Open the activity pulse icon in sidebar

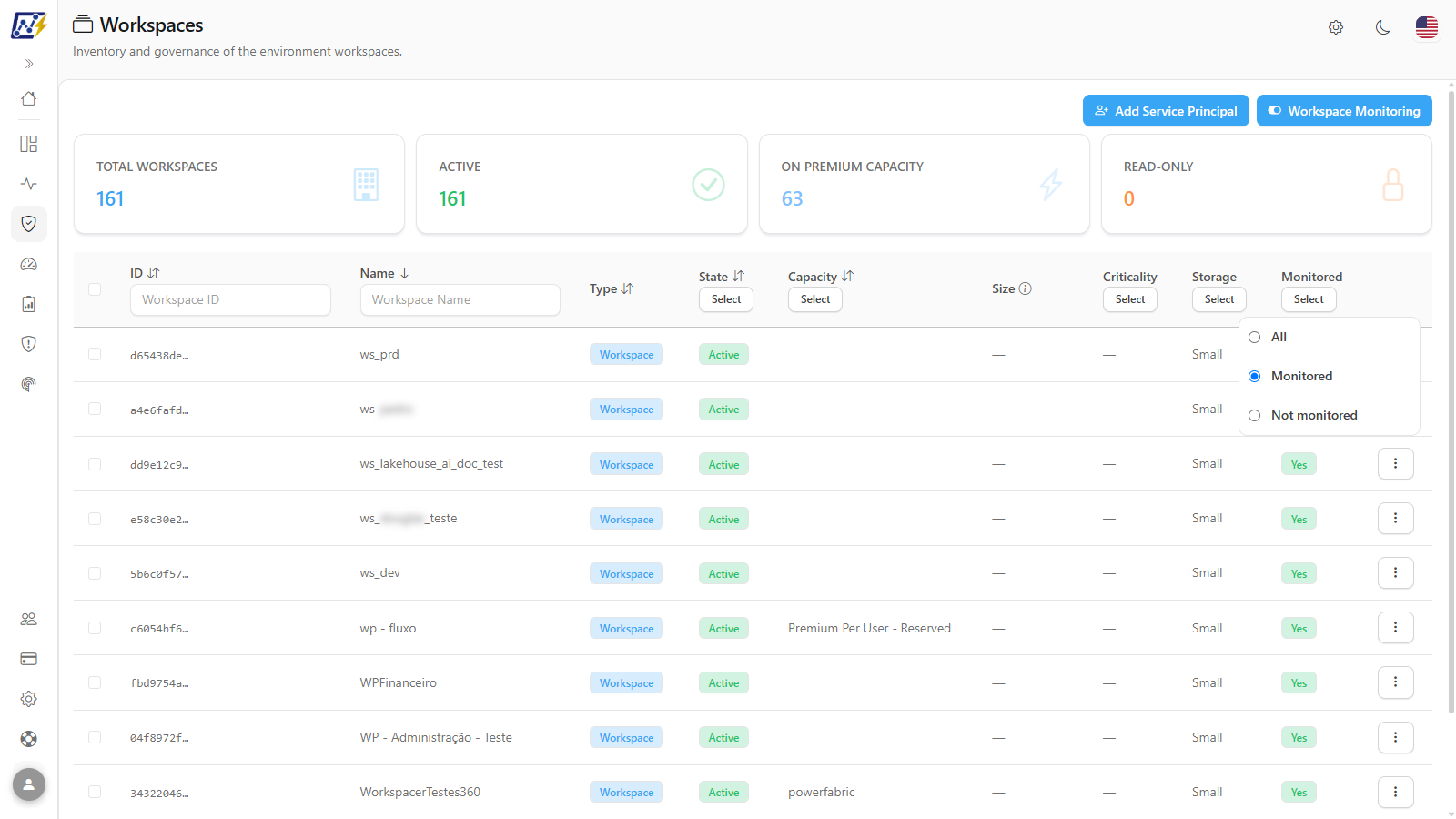(29, 184)
